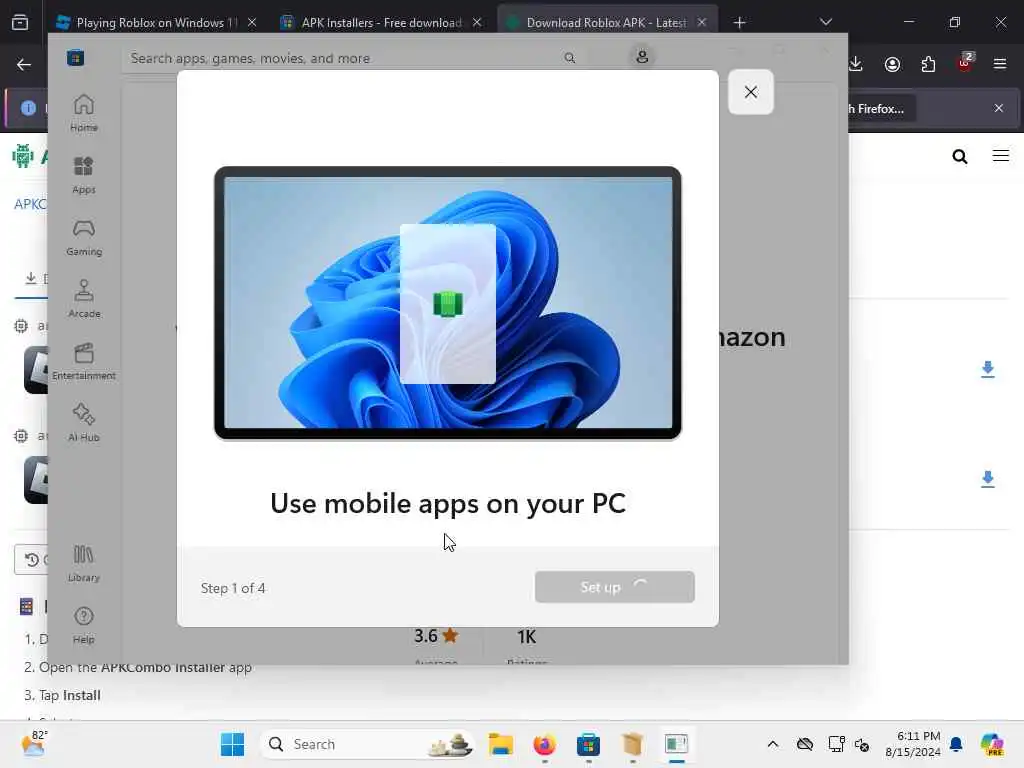This screenshot has width=1024, height=768.
Task: Open Gaming section in Store sidebar
Action: [x=84, y=237]
